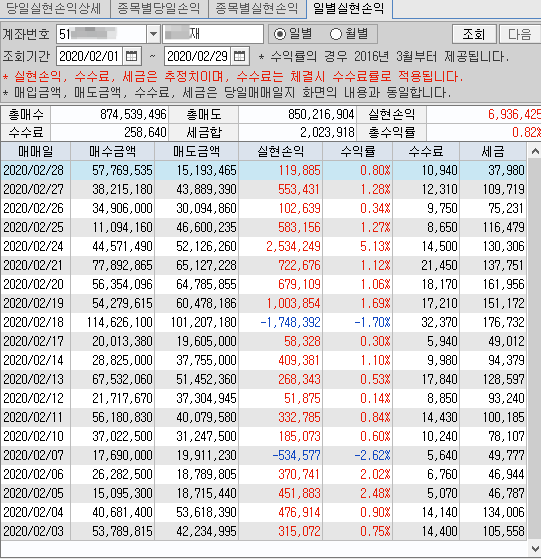Viewport: 541px width, 559px height.
Task: Select the 2020/02/05 date cell
Action: coord(36,493)
